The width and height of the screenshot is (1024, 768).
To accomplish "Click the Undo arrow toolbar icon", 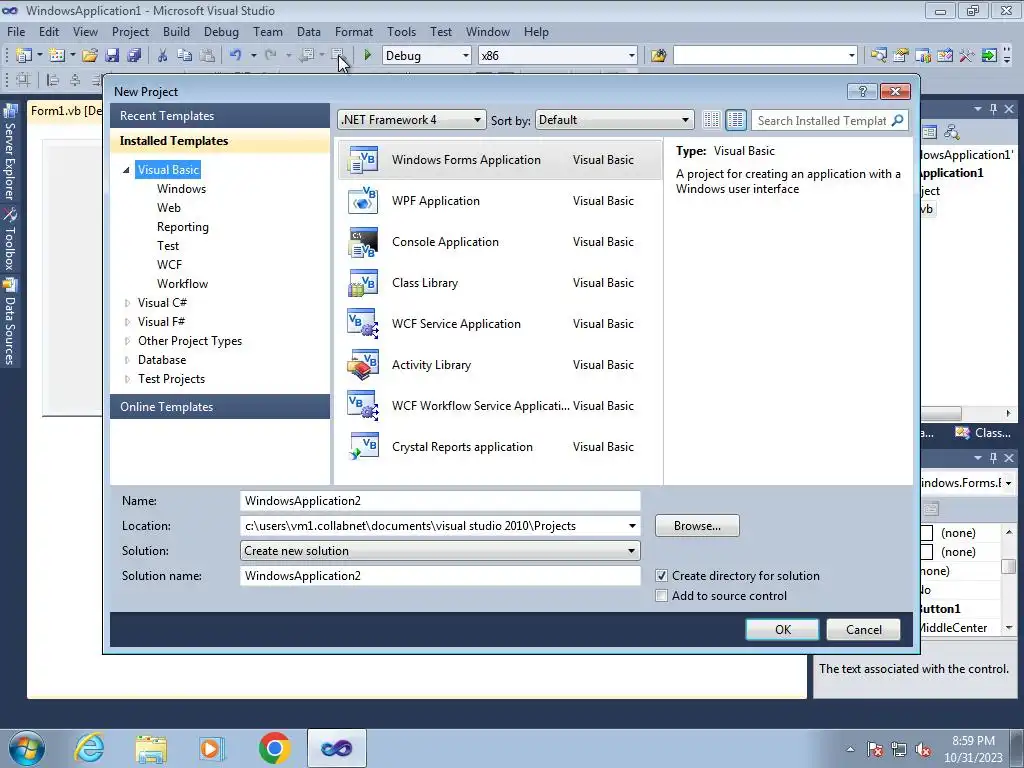I will pyautogui.click(x=235, y=56).
